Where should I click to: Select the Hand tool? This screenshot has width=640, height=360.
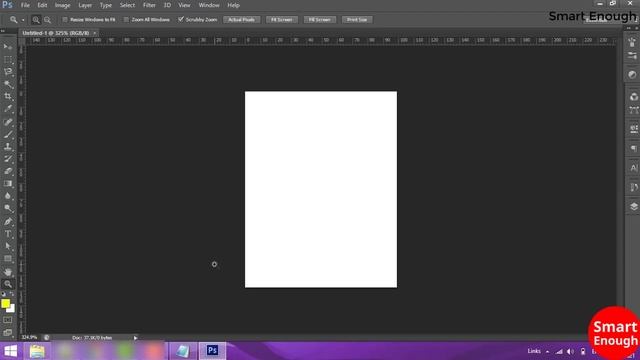click(8, 271)
